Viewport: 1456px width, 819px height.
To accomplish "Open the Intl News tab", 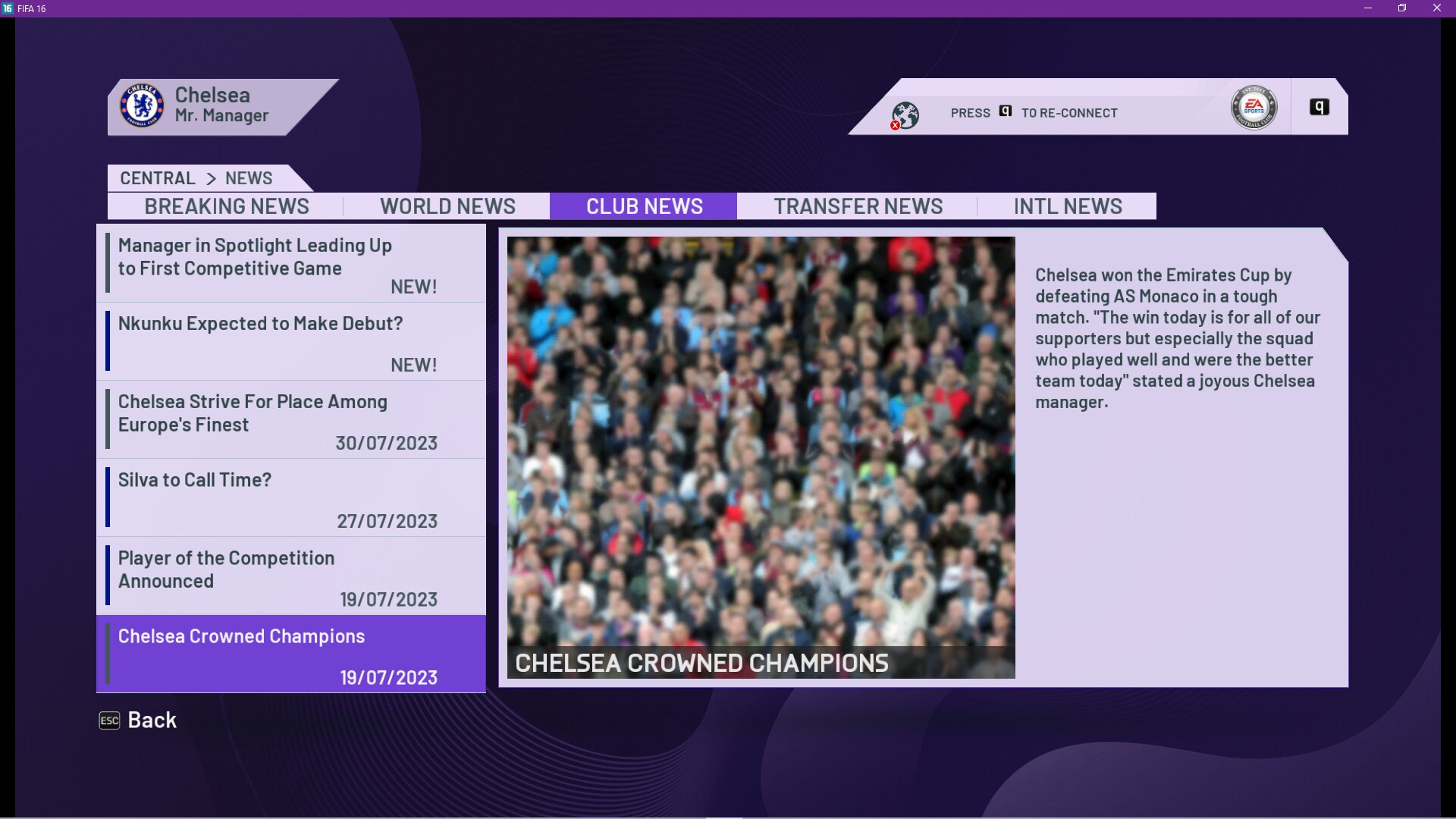I will [1068, 206].
